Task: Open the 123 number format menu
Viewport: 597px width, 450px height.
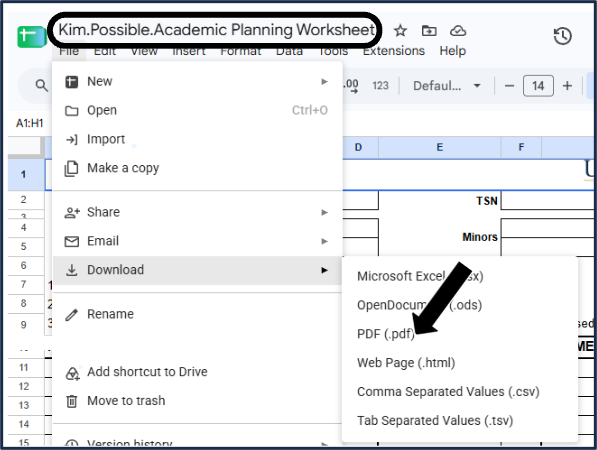Action: (380, 86)
